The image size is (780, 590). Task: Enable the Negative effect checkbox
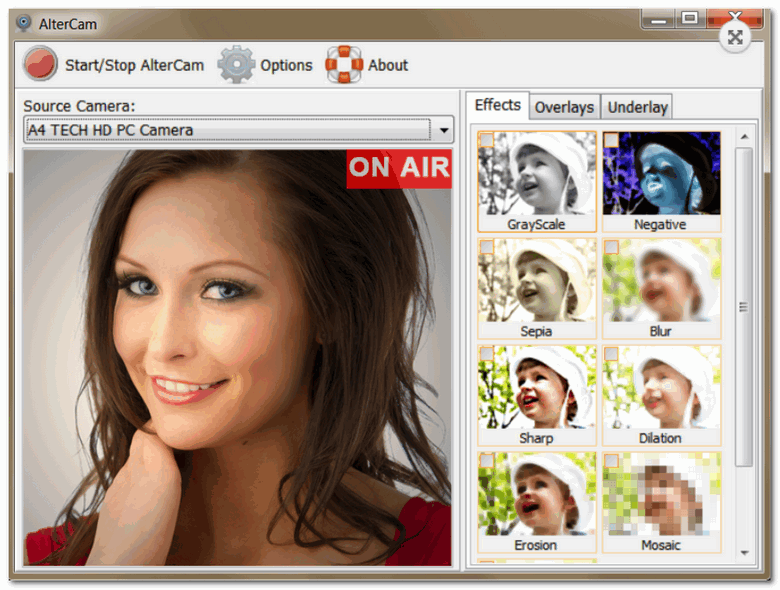click(611, 140)
